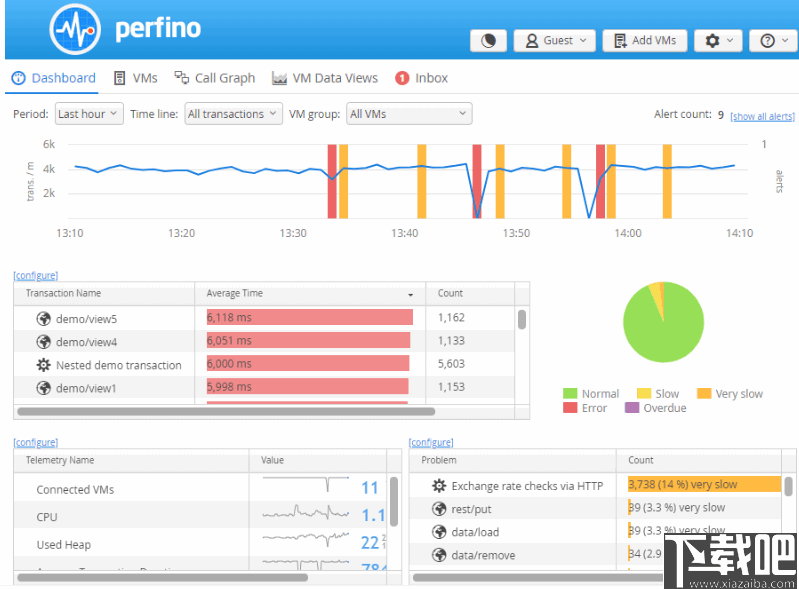The height and width of the screenshot is (589, 799).
Task: Click the Used Heap sparkline graph
Action: [x=306, y=539]
